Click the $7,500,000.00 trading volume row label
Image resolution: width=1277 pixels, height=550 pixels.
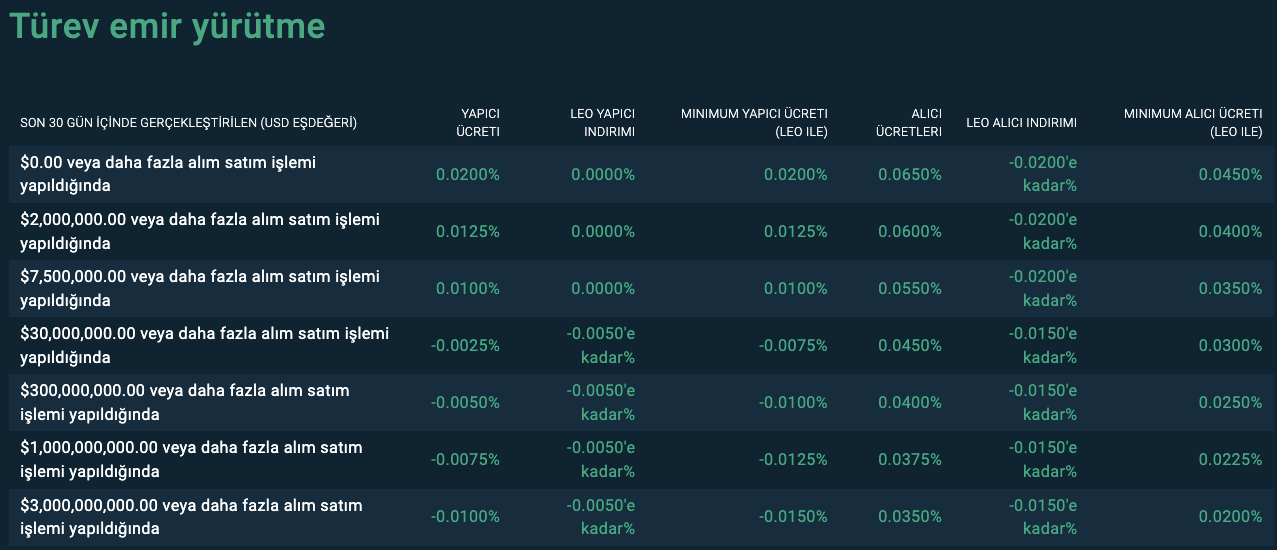click(200, 288)
